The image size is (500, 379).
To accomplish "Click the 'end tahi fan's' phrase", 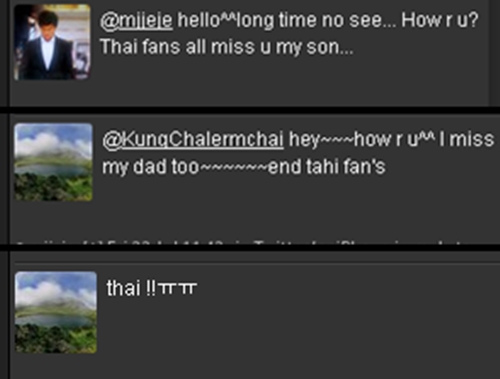I will coord(327,166).
